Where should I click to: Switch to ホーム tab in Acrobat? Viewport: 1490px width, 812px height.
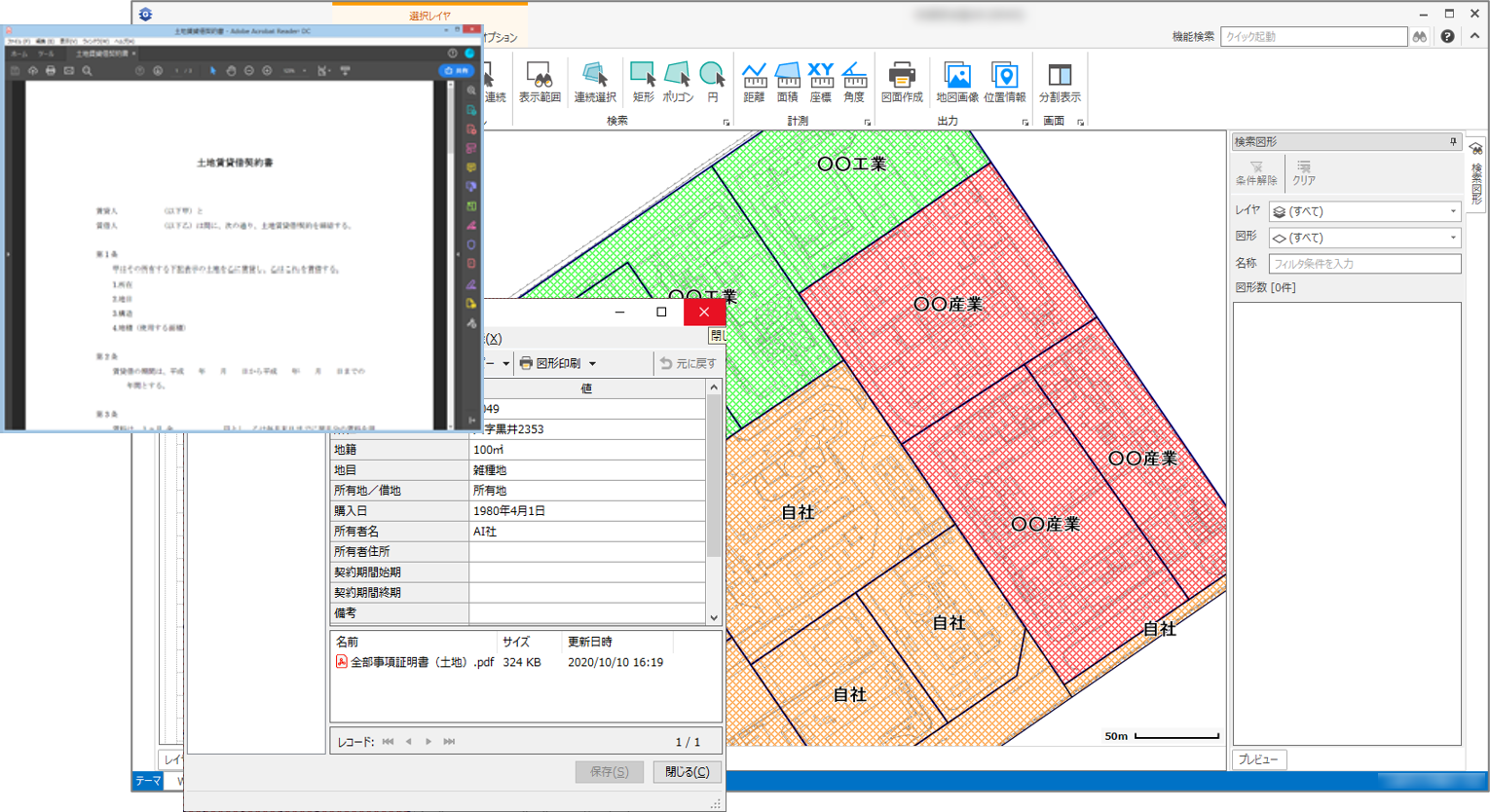[19, 54]
